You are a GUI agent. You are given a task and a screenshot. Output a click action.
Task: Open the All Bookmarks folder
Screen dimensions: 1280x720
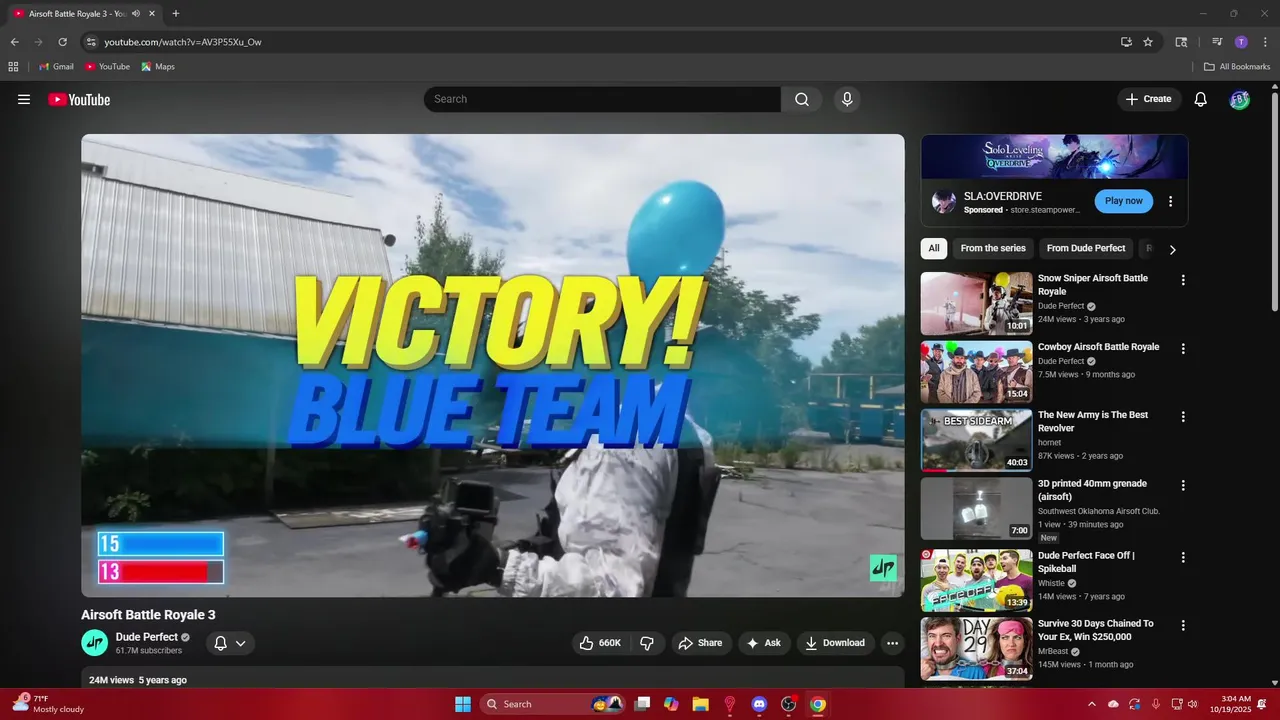point(1237,67)
